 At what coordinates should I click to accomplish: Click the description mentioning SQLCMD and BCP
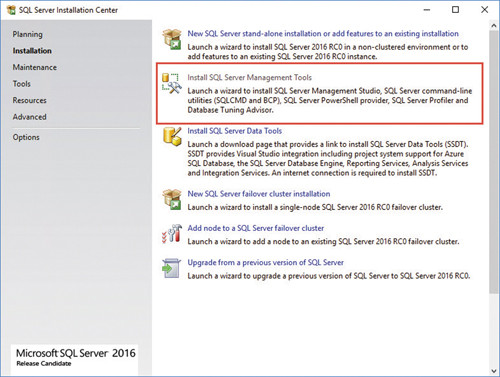click(330, 100)
